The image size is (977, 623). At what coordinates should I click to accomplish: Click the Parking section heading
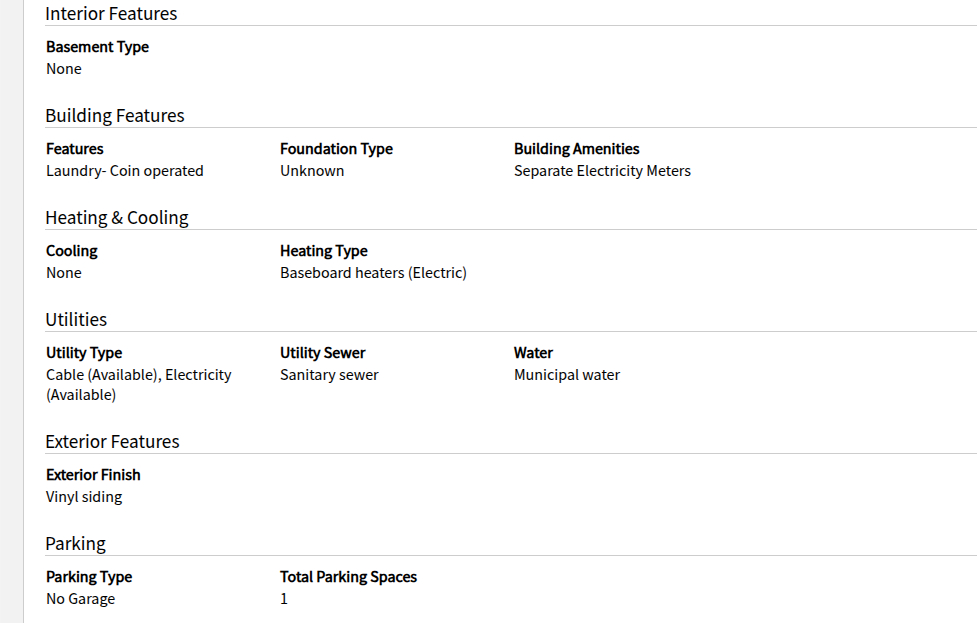click(75, 544)
